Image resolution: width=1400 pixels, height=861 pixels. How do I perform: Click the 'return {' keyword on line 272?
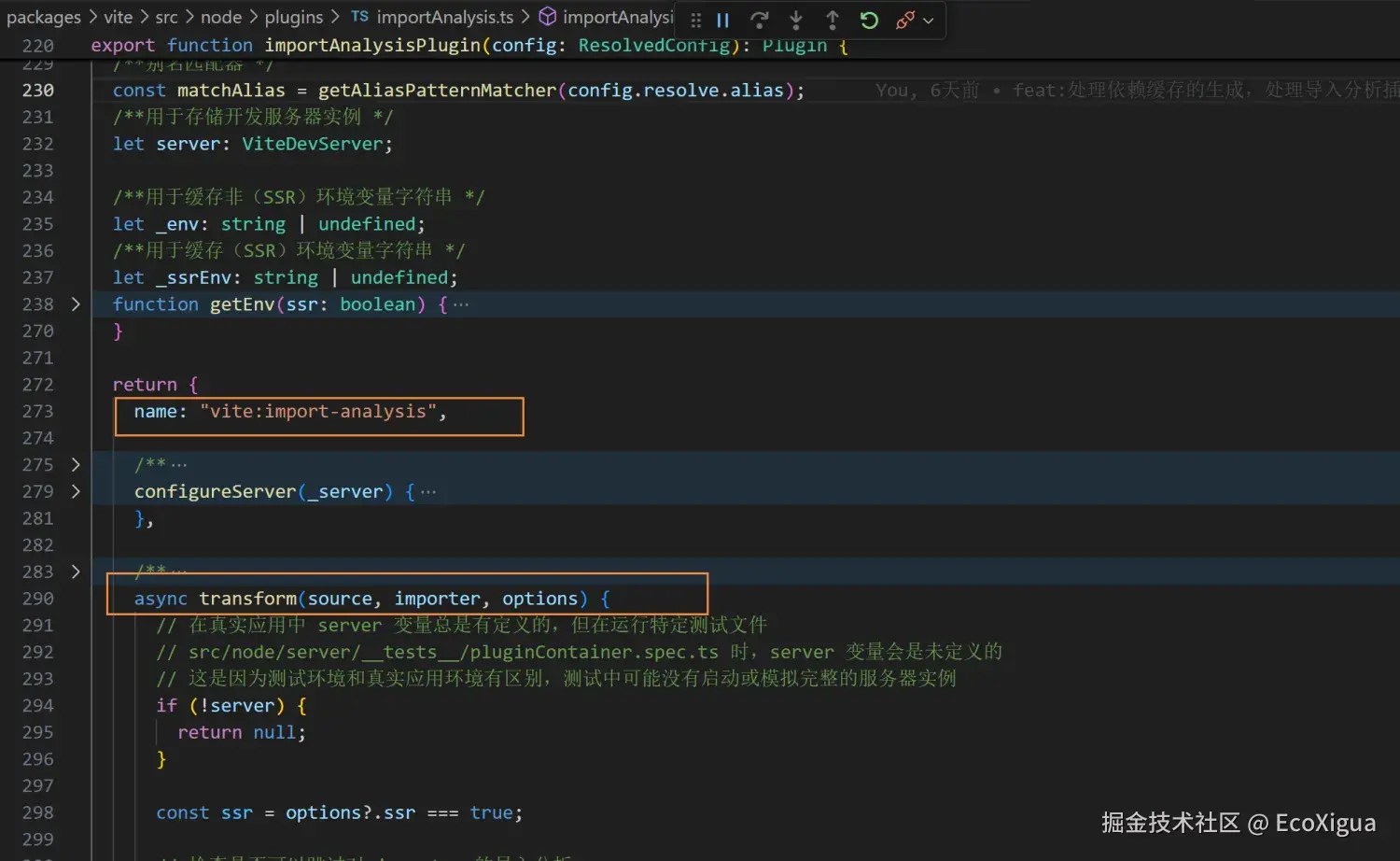155,385
